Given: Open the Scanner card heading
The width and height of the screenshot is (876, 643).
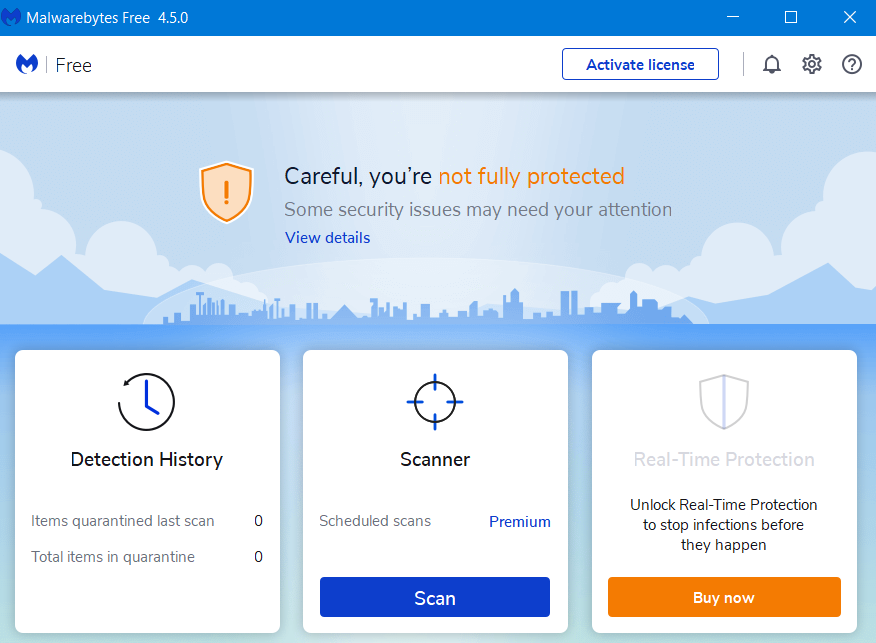Looking at the screenshot, I should [435, 459].
